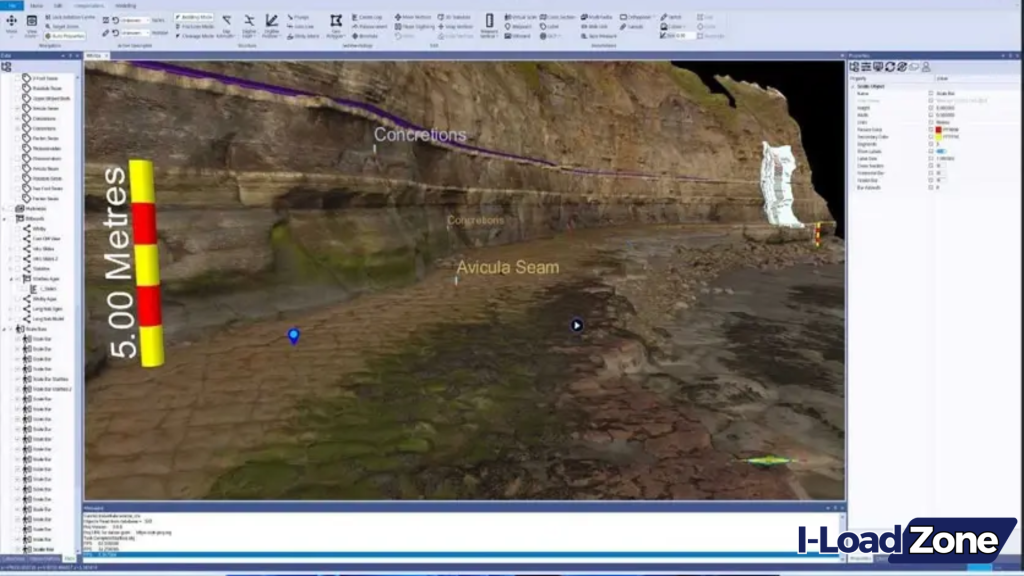The height and width of the screenshot is (576, 1024).
Task: Collapse the Scale Bars tree node
Action: (6, 328)
